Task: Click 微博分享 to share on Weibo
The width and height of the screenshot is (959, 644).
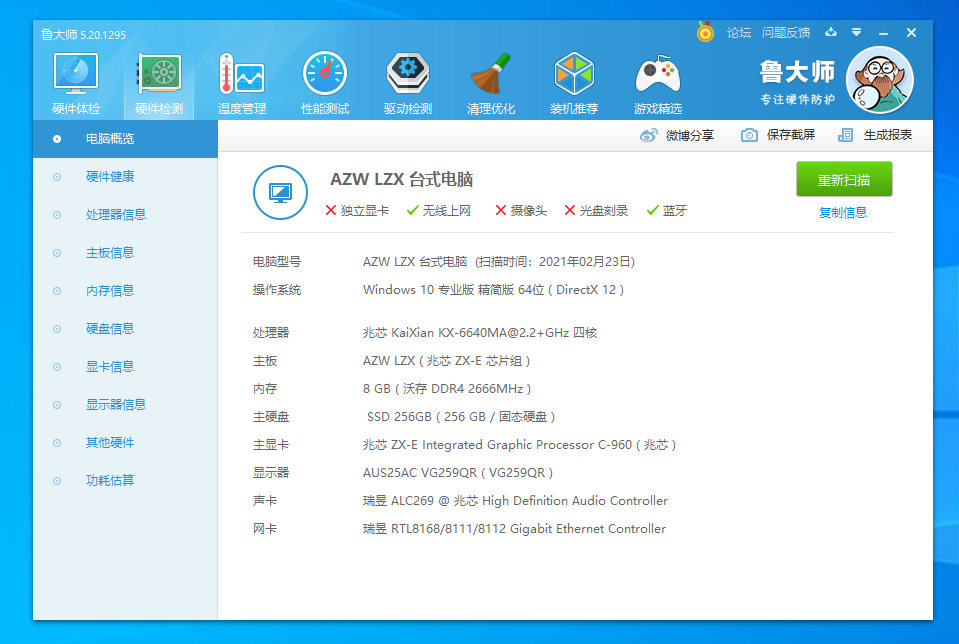Action: tap(690, 135)
